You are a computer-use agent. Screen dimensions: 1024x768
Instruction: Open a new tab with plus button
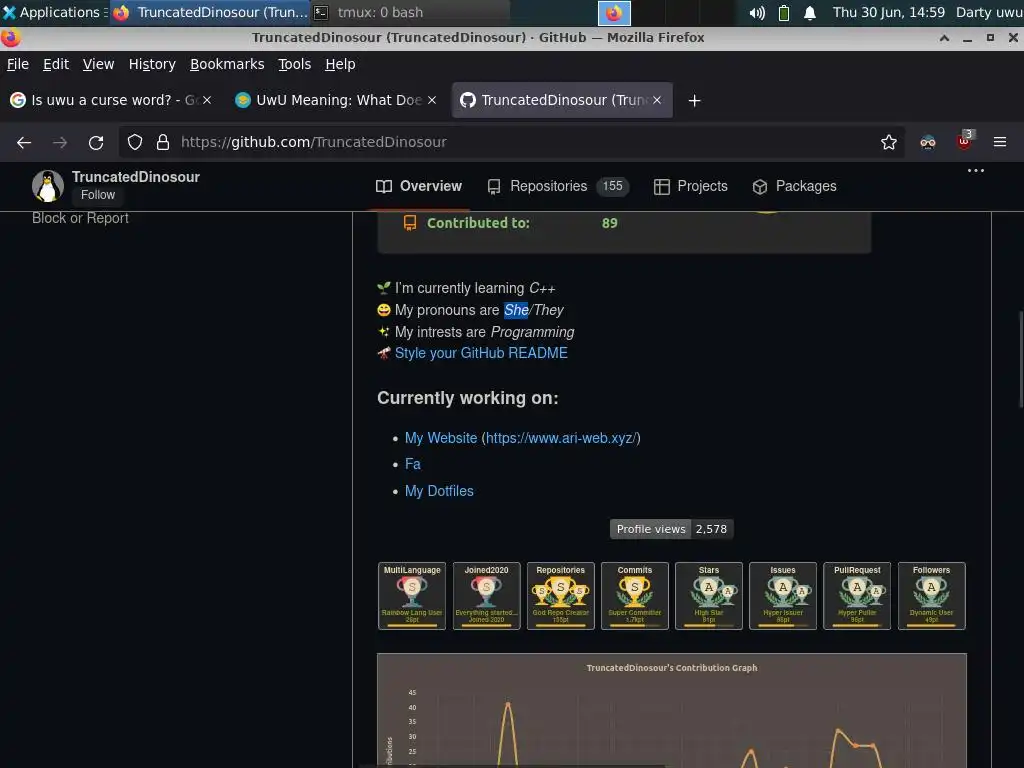pos(694,101)
